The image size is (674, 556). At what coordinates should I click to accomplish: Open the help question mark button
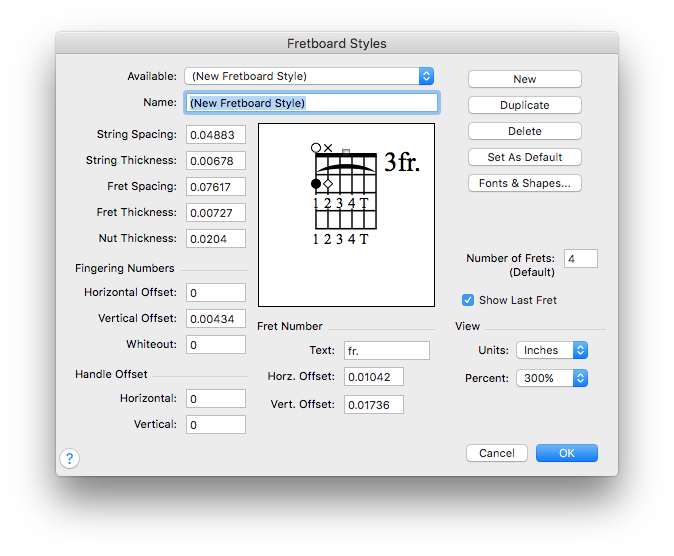[69, 458]
